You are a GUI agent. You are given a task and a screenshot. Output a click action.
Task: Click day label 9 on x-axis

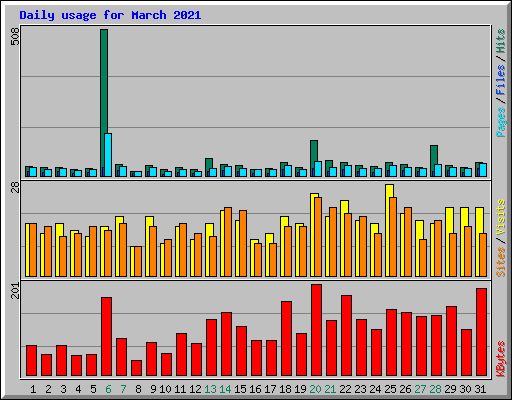coord(153,389)
